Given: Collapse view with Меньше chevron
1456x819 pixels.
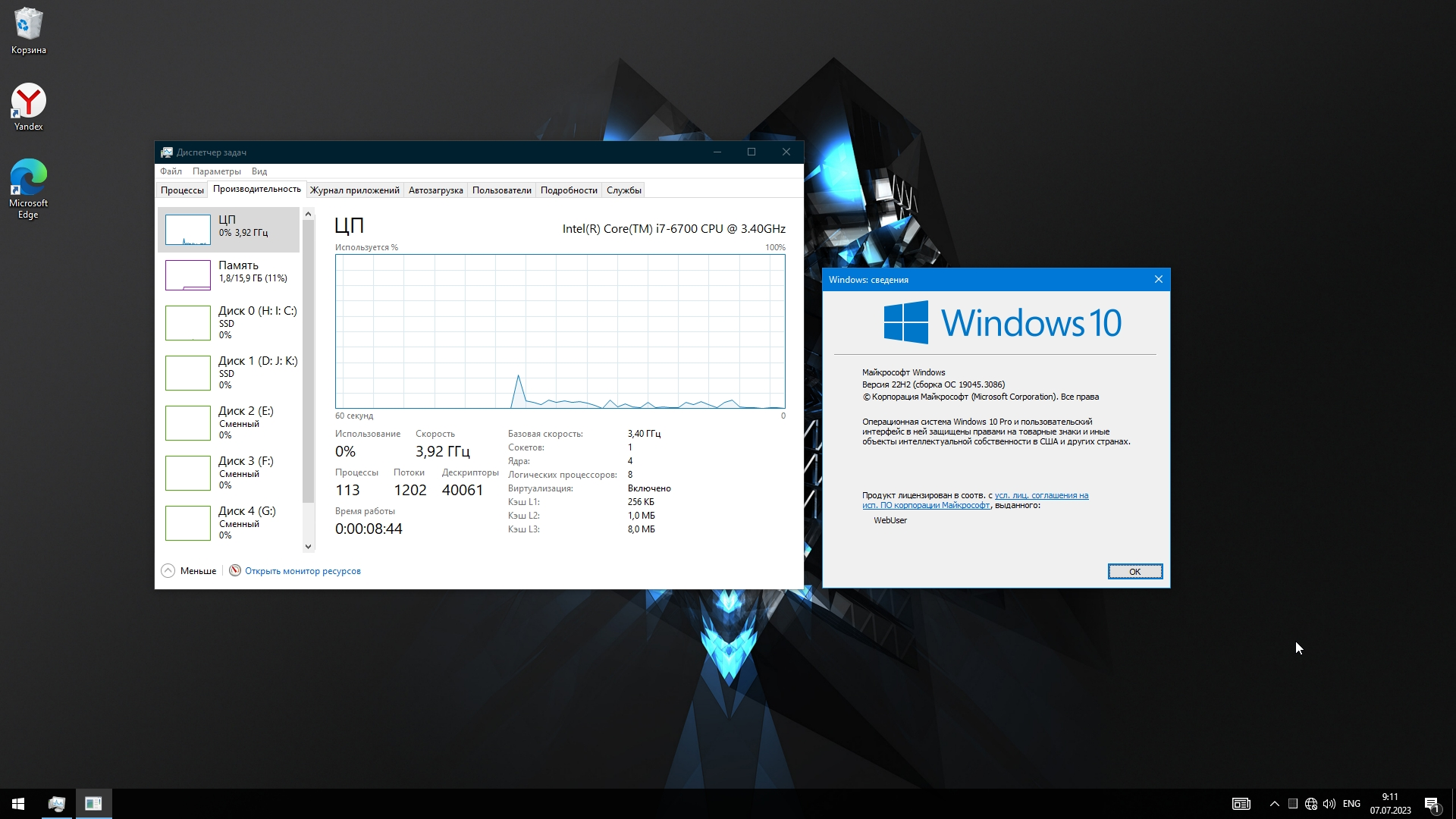Looking at the screenshot, I should (x=168, y=571).
